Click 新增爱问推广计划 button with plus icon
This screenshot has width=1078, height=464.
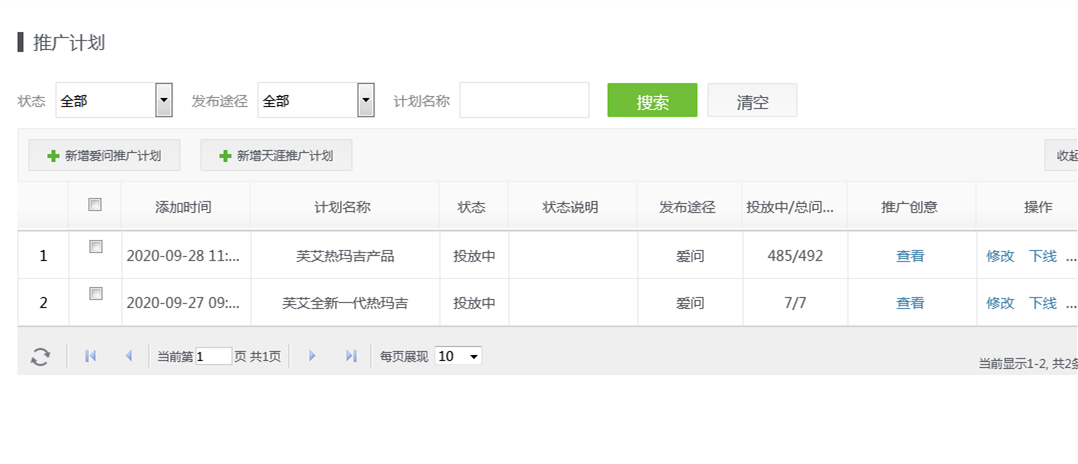click(104, 155)
